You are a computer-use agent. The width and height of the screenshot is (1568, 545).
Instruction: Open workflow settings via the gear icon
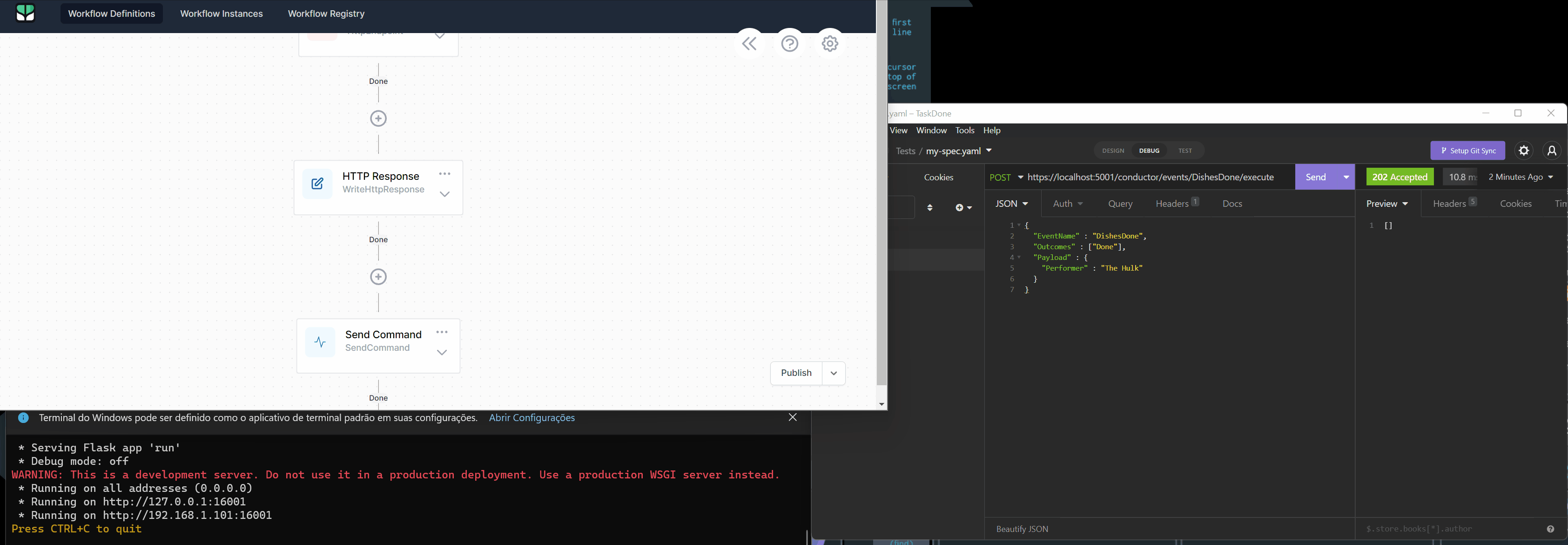pyautogui.click(x=830, y=43)
